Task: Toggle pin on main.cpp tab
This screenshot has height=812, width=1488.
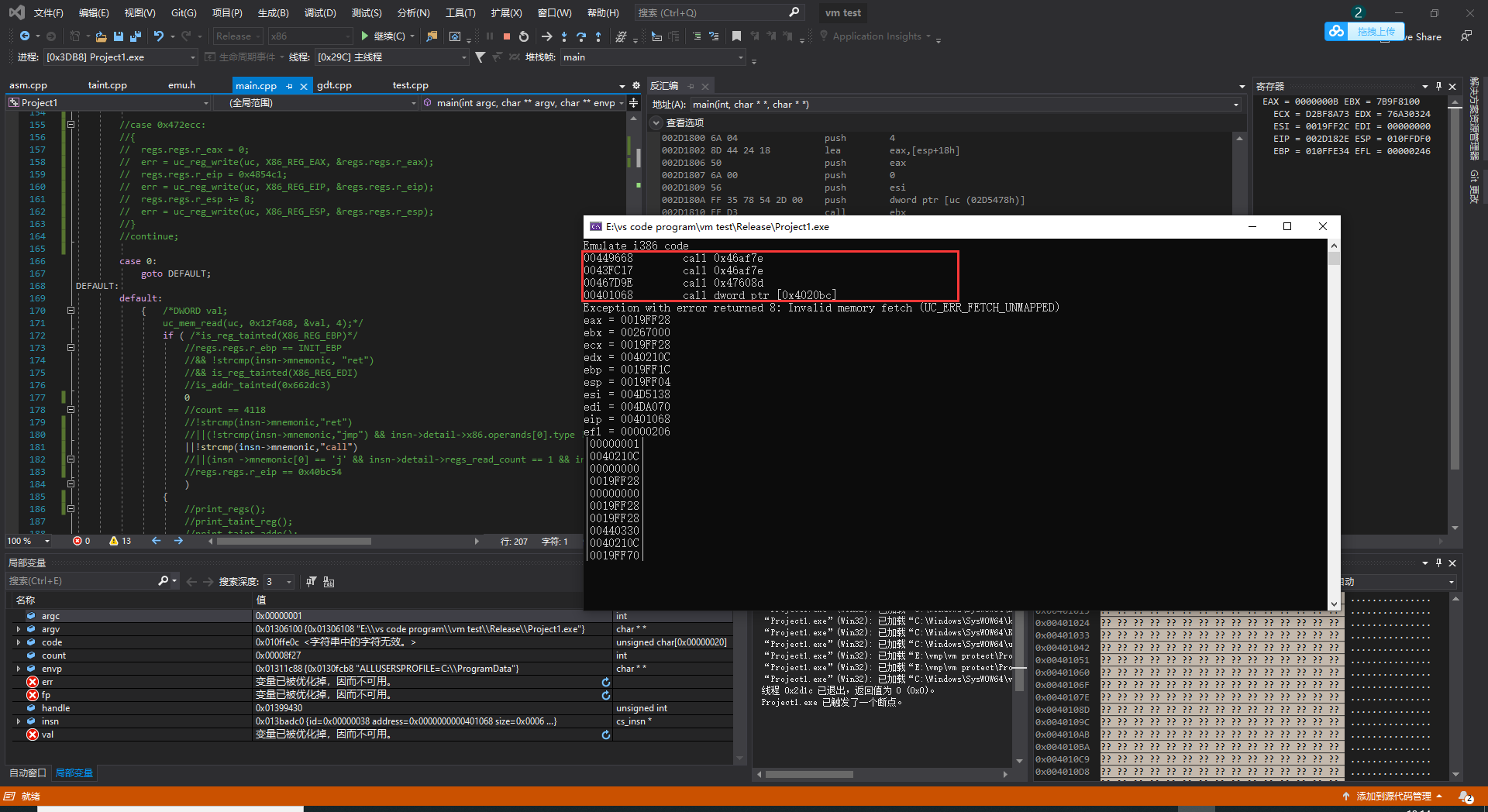Action: coord(290,86)
